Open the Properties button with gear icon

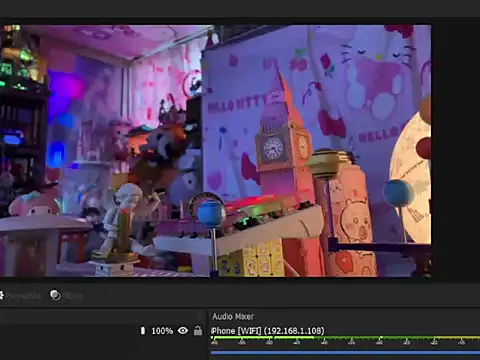20,296
